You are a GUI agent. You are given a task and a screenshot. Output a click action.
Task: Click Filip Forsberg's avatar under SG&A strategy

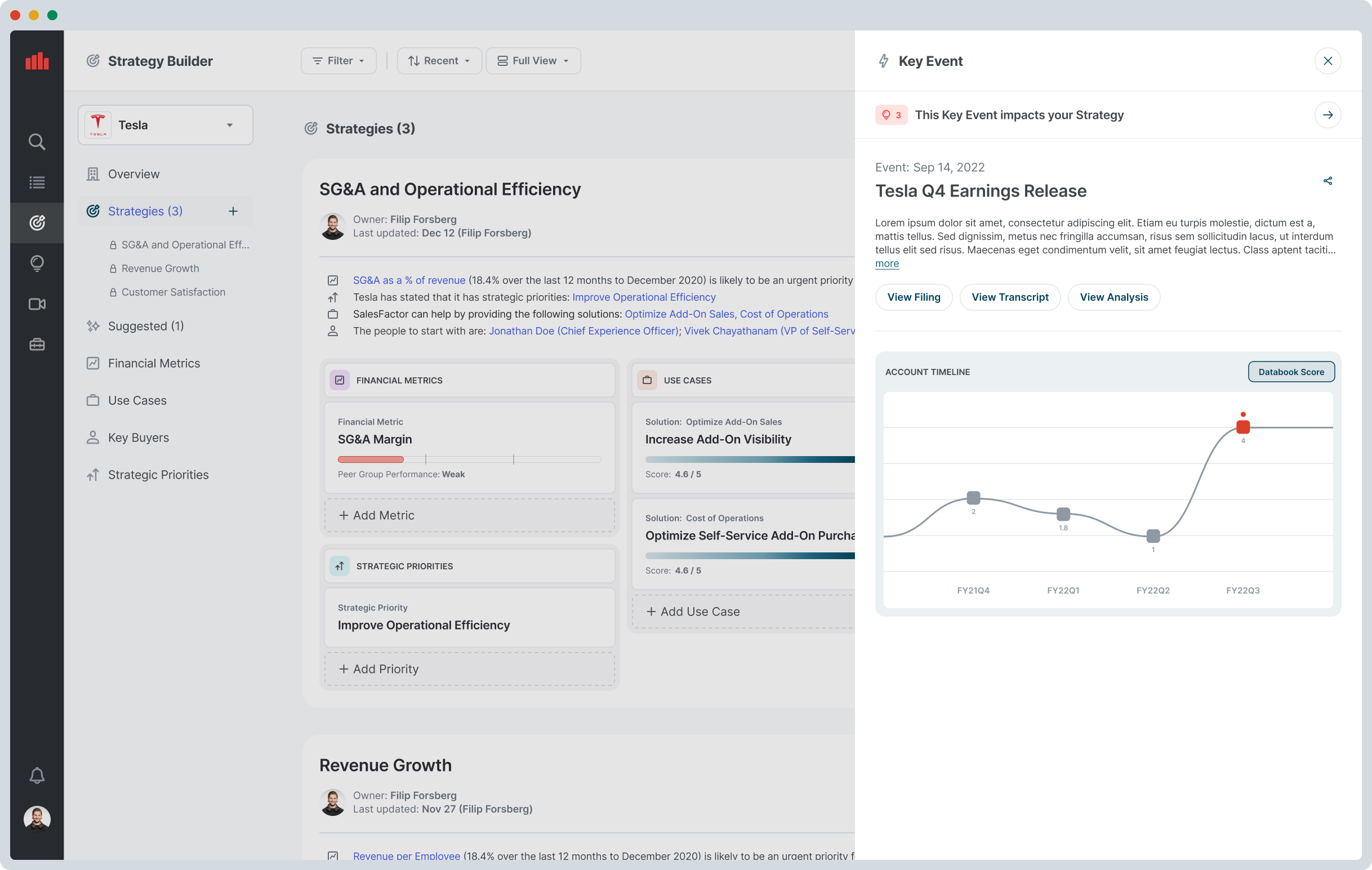point(333,226)
